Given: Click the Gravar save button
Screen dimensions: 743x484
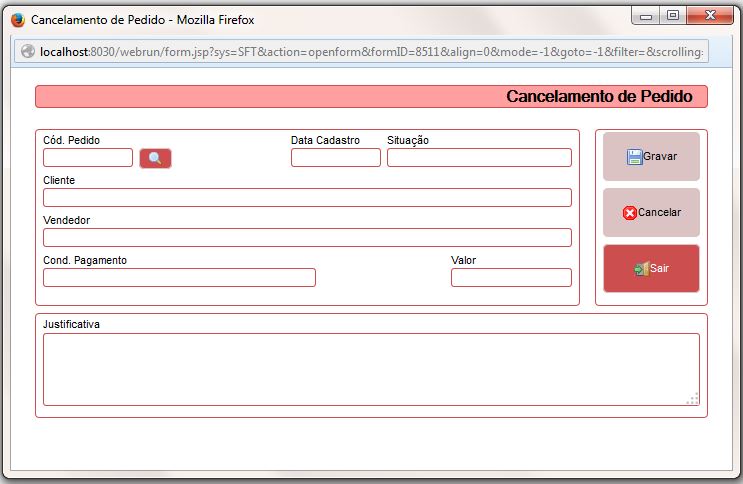Looking at the screenshot, I should 651,156.
